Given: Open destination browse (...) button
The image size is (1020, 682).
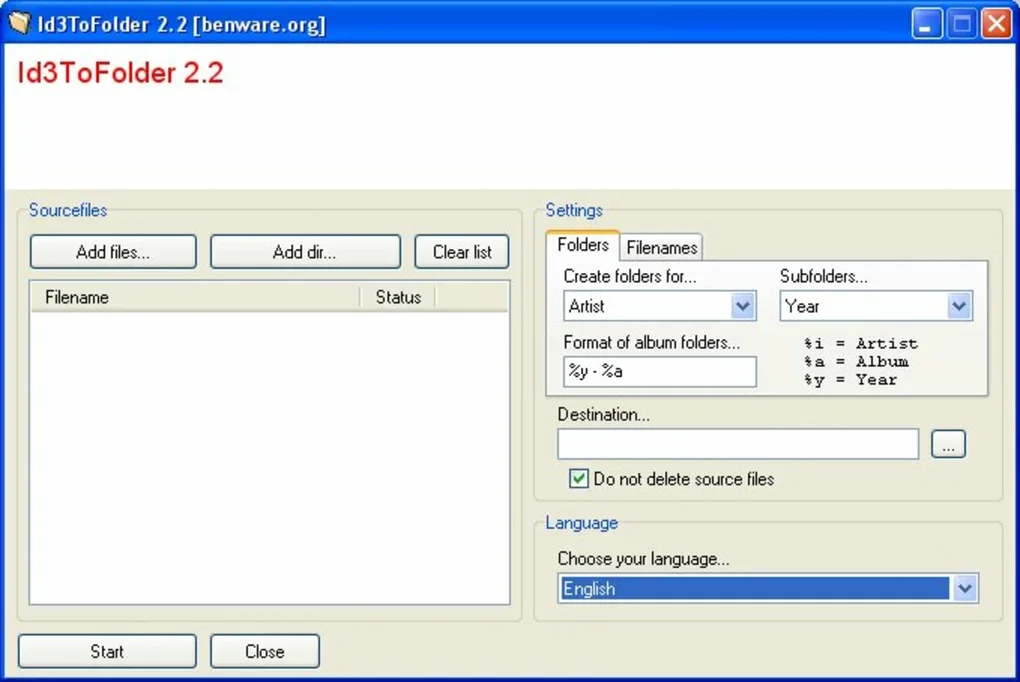Looking at the screenshot, I should point(948,444).
